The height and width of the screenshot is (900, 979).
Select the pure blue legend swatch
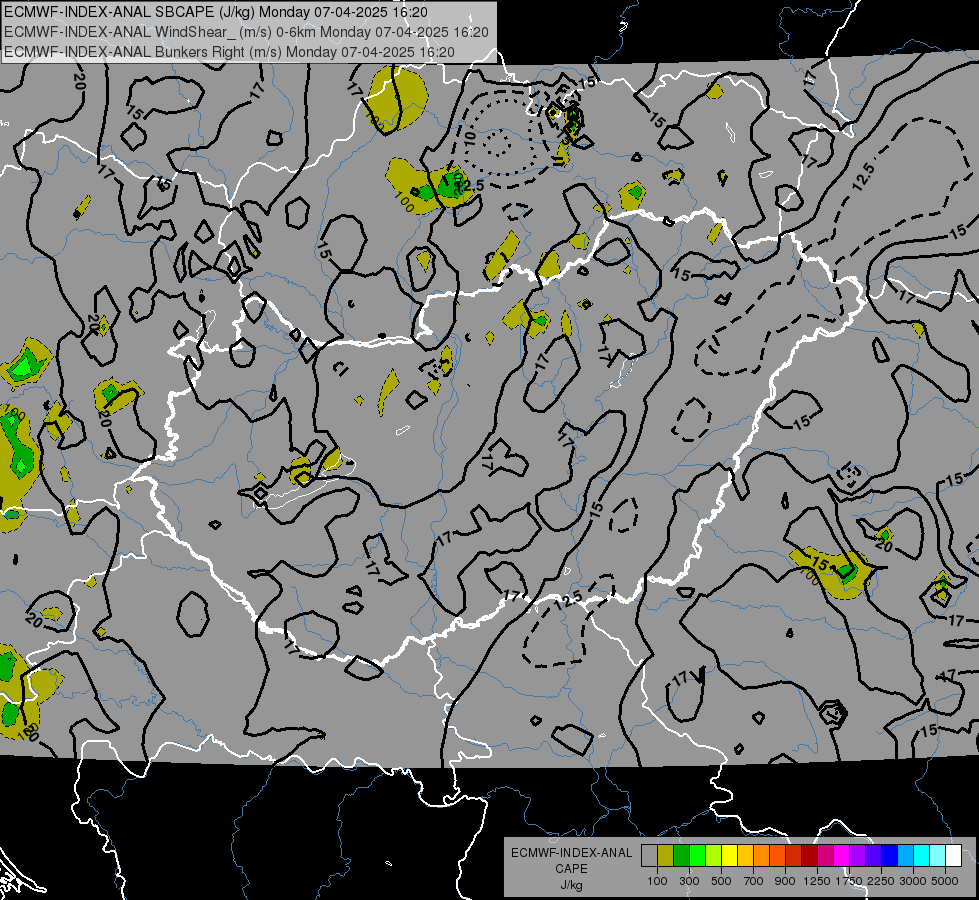890,856
